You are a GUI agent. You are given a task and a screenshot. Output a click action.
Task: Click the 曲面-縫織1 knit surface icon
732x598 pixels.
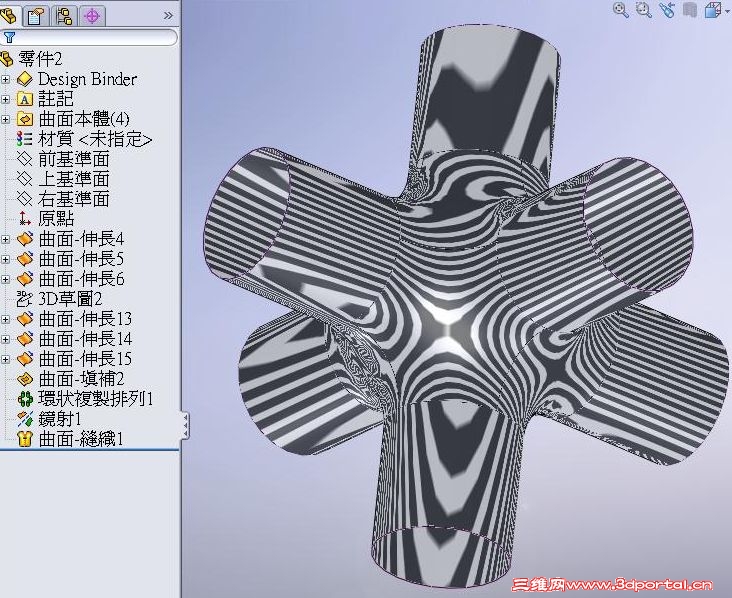pos(25,439)
